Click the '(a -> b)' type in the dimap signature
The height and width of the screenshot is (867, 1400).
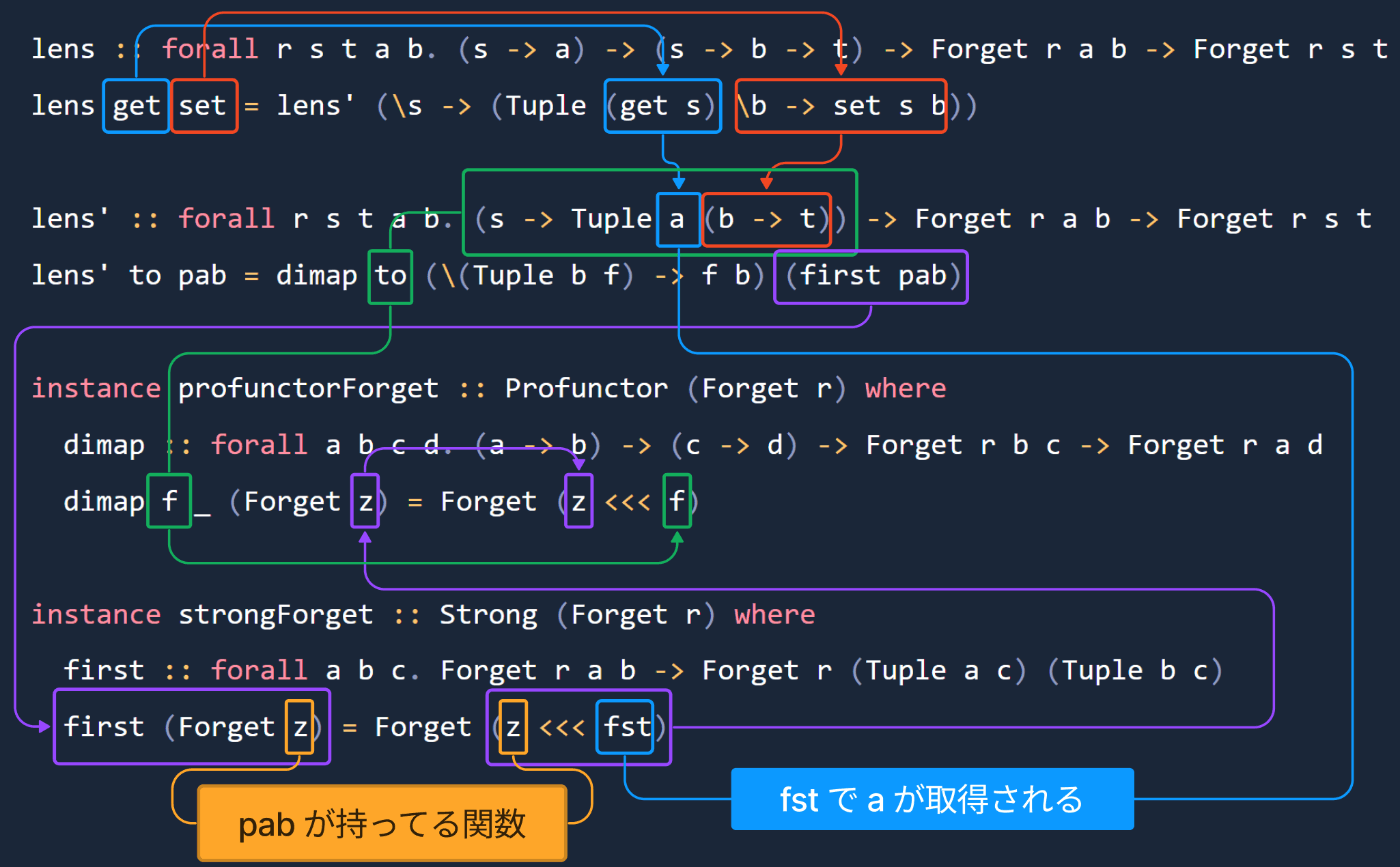539,445
